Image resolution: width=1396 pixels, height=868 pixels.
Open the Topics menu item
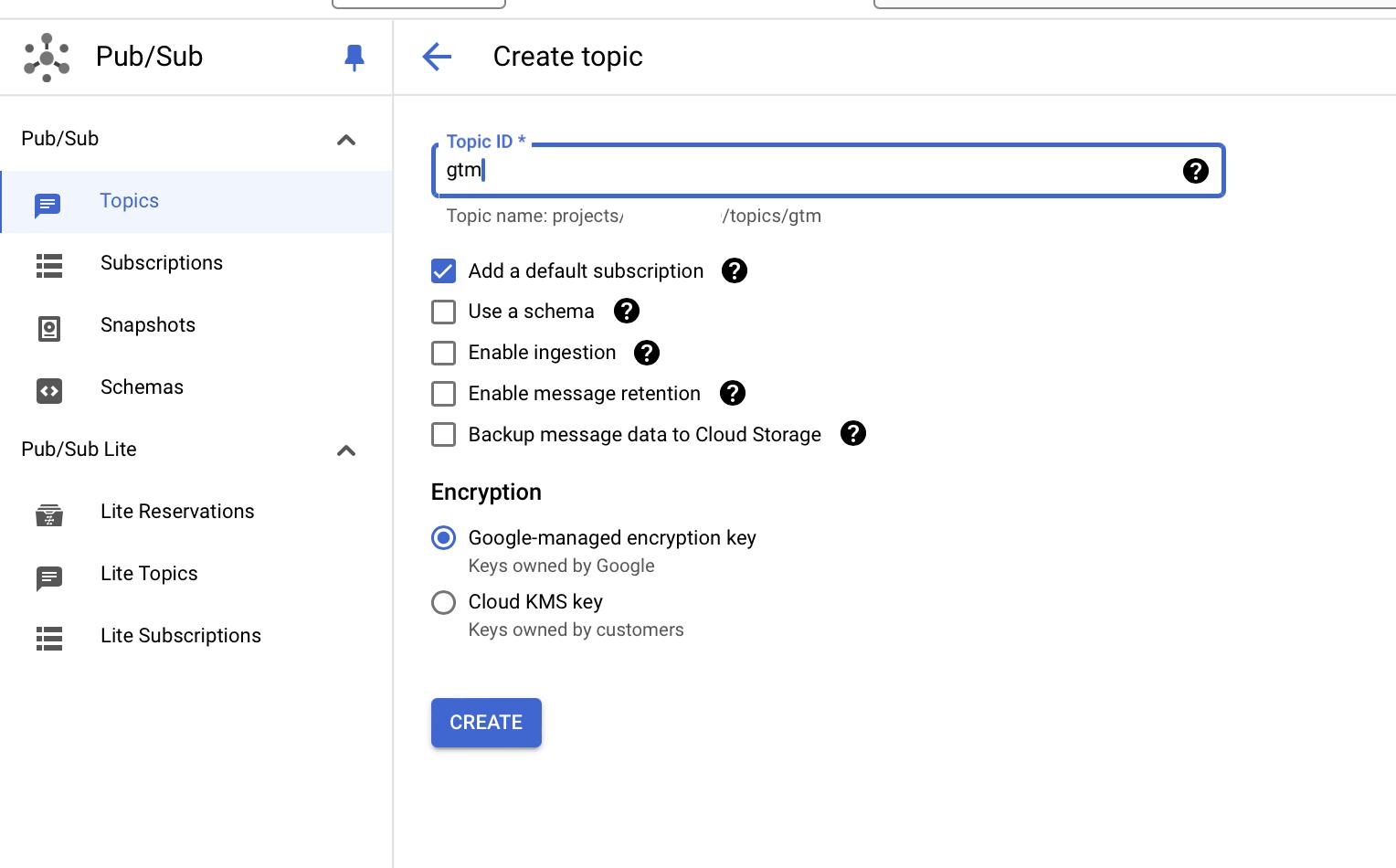click(x=196, y=202)
